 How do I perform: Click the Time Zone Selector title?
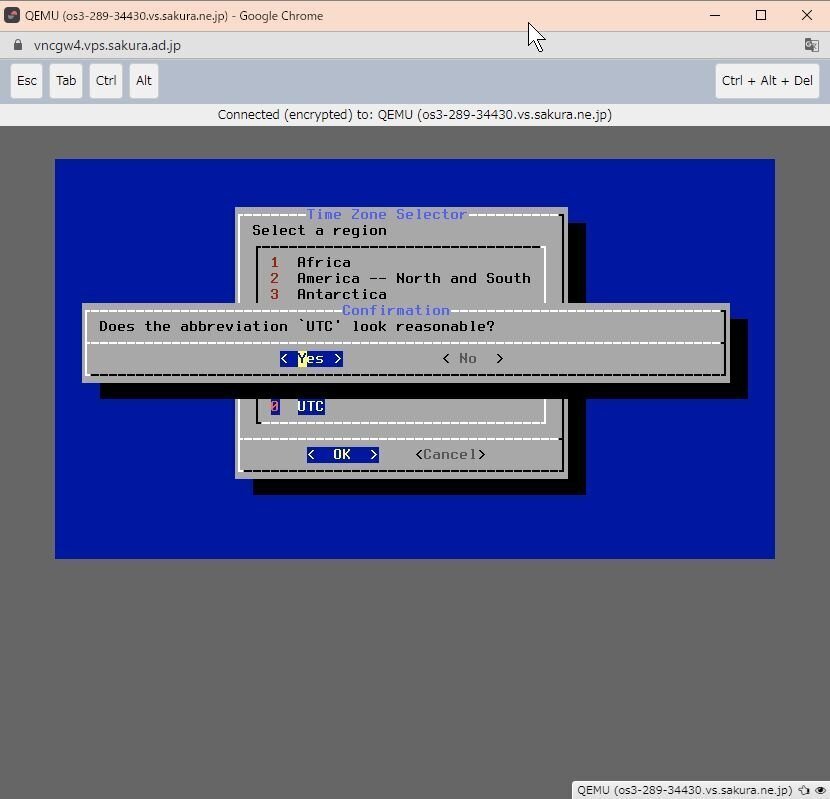(x=386, y=214)
